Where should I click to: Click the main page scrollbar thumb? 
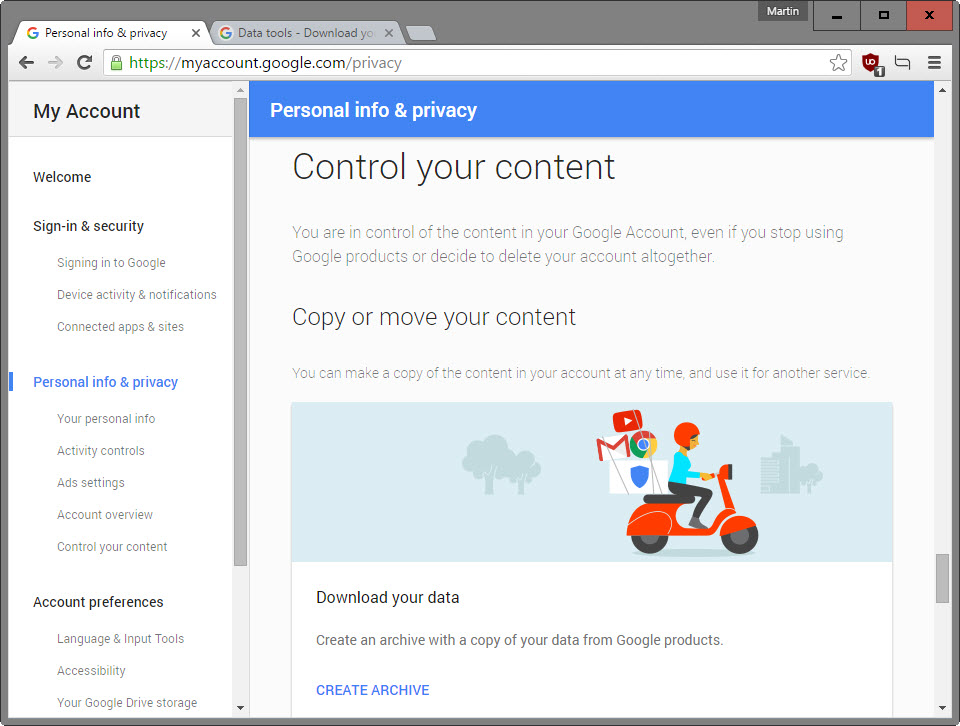pos(942,578)
